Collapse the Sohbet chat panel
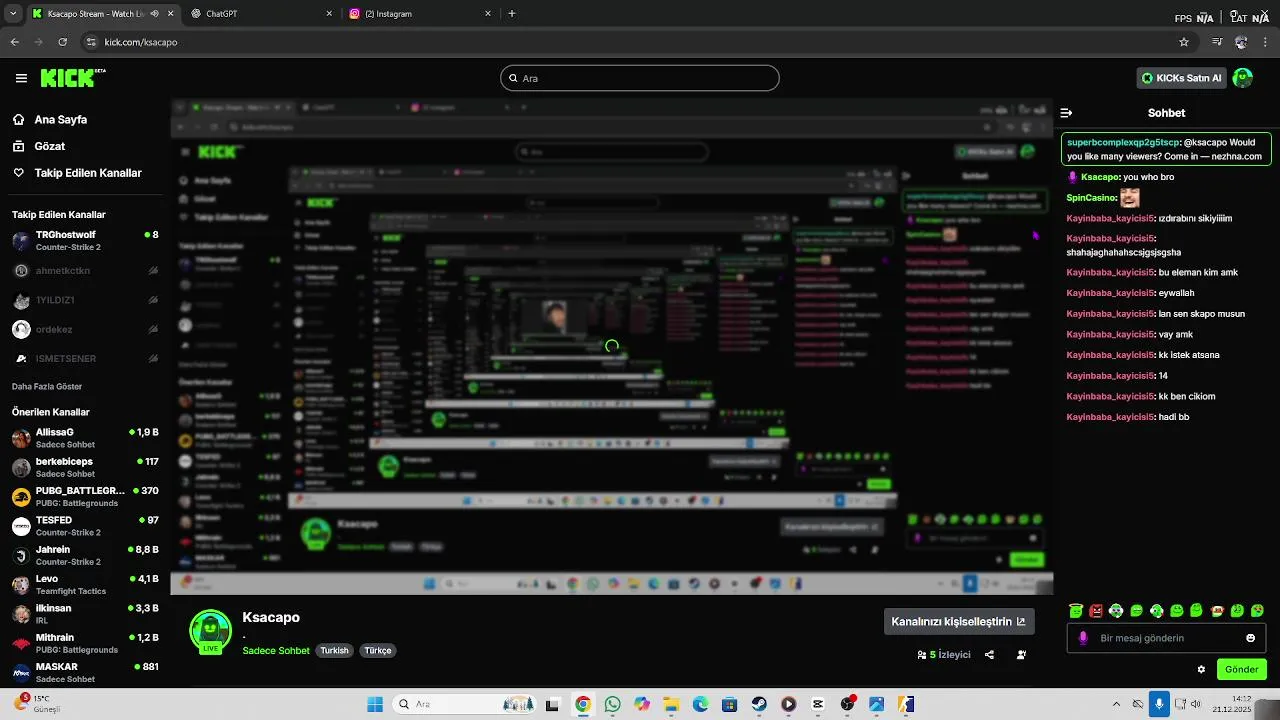 [1066, 113]
